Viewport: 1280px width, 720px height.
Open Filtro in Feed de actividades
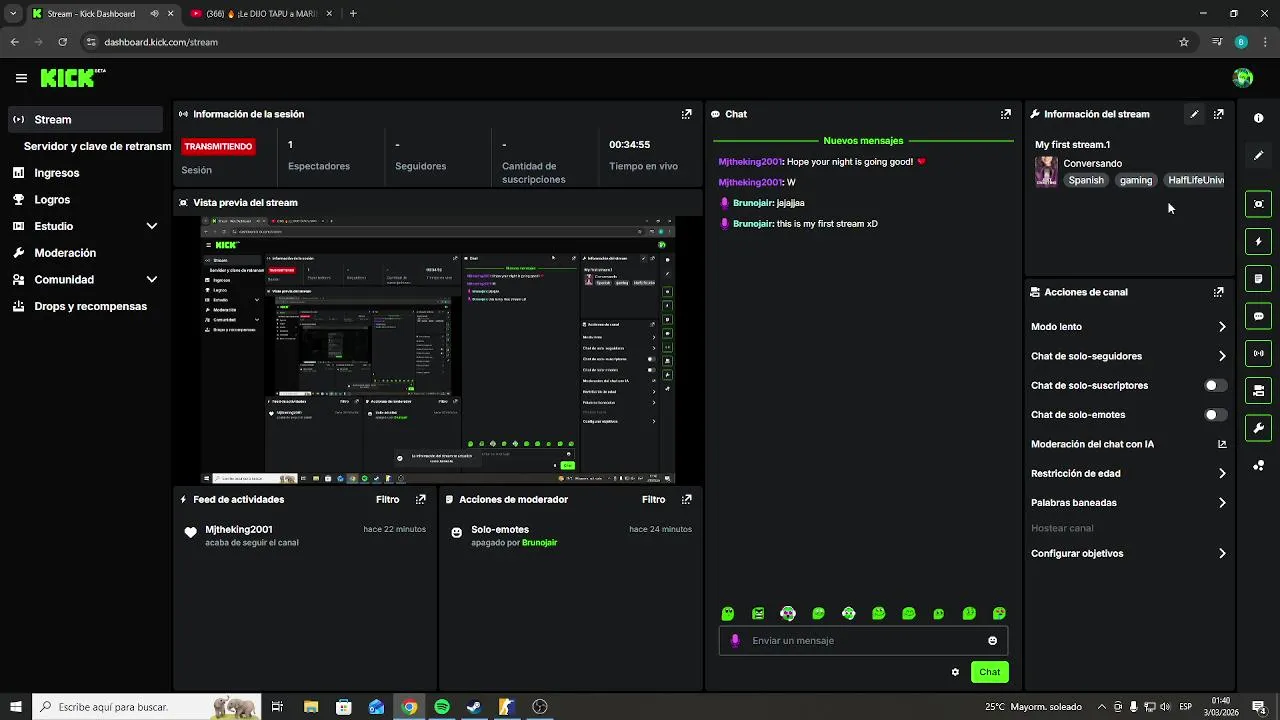coord(387,499)
